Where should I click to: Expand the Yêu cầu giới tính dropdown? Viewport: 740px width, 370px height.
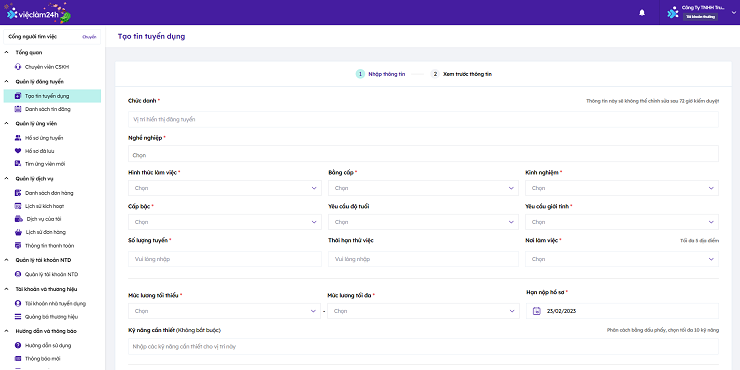coord(622,222)
